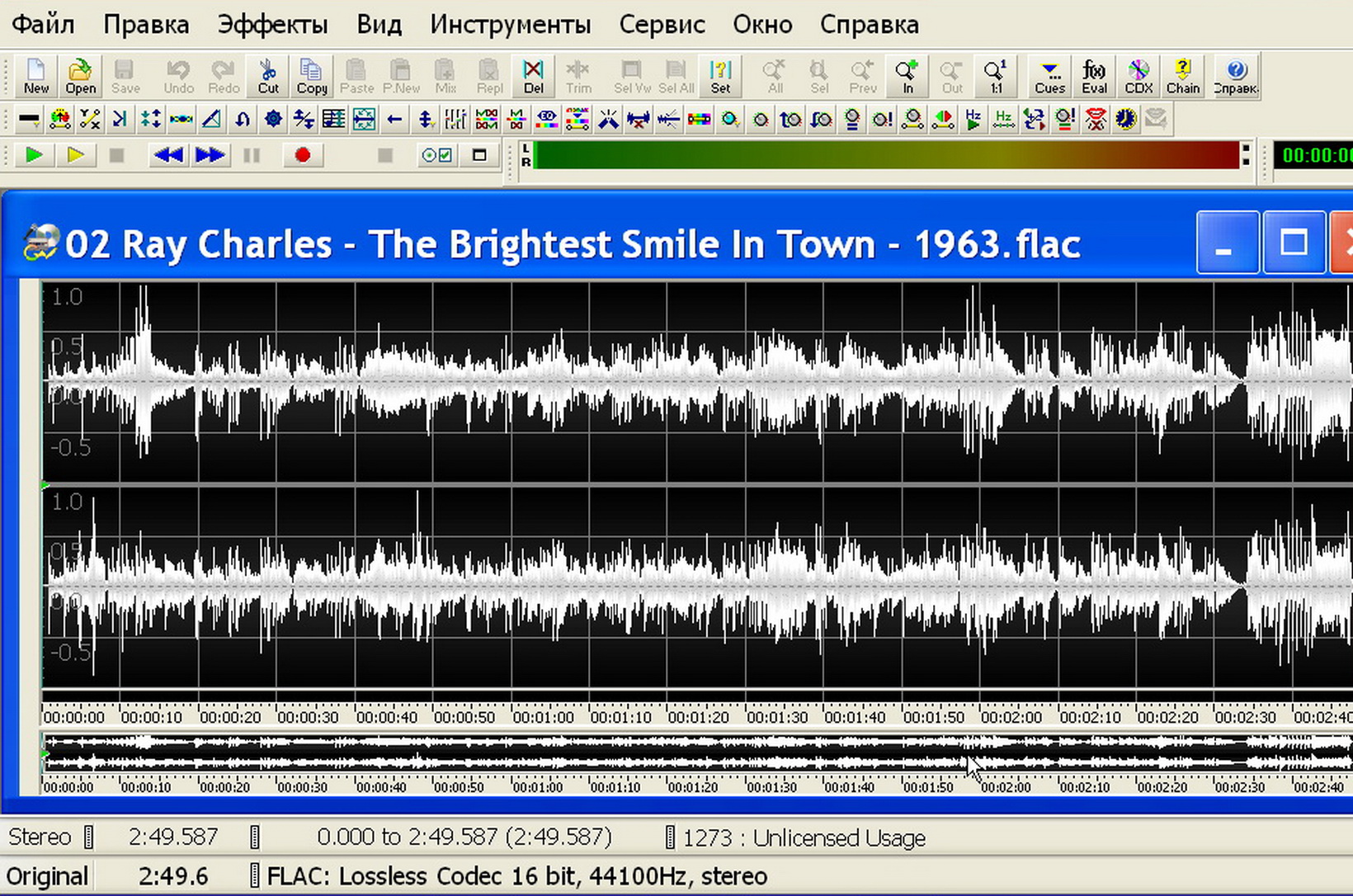Image resolution: width=1353 pixels, height=896 pixels.
Task: Open the Файл menu
Action: 43,25
